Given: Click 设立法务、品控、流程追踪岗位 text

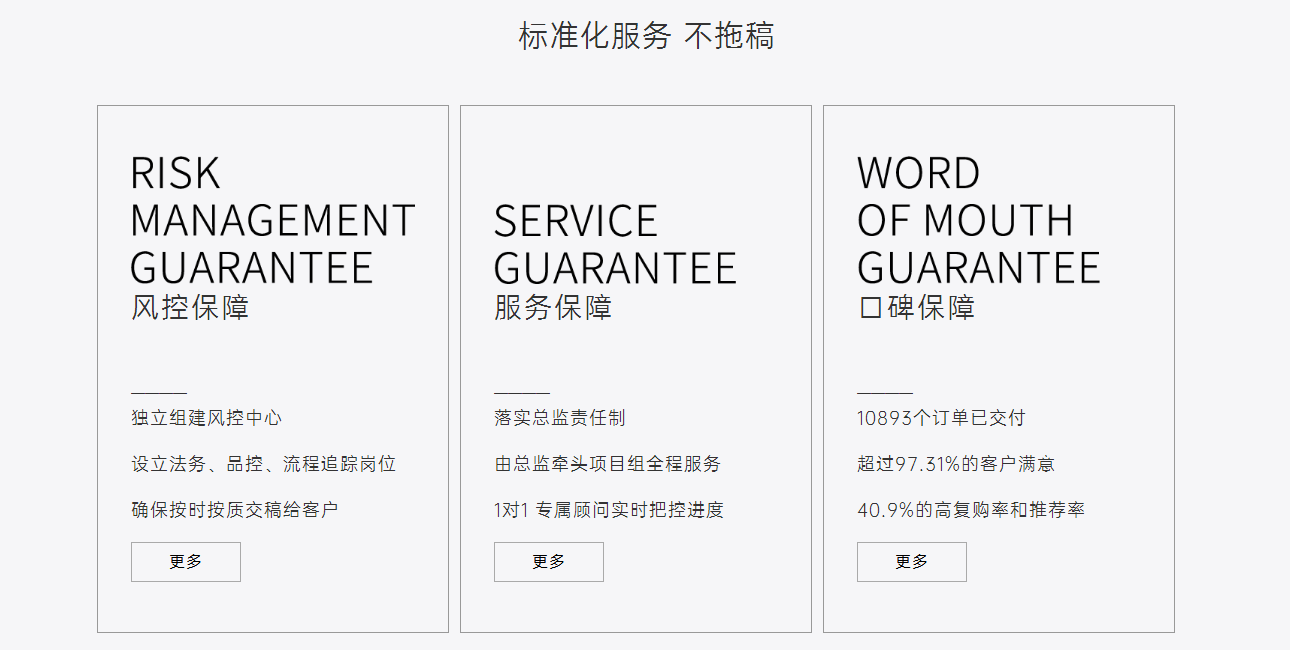Looking at the screenshot, I should 264,464.
